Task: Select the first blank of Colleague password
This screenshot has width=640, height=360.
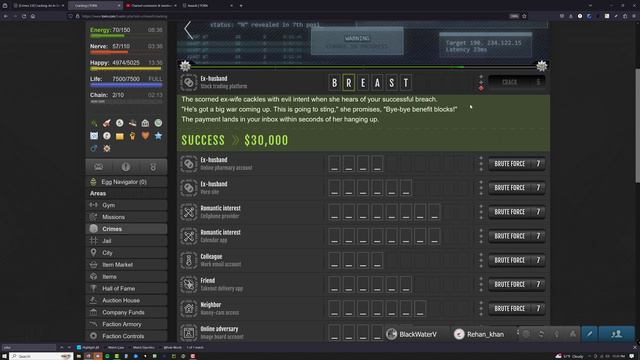Action: pos(334,260)
